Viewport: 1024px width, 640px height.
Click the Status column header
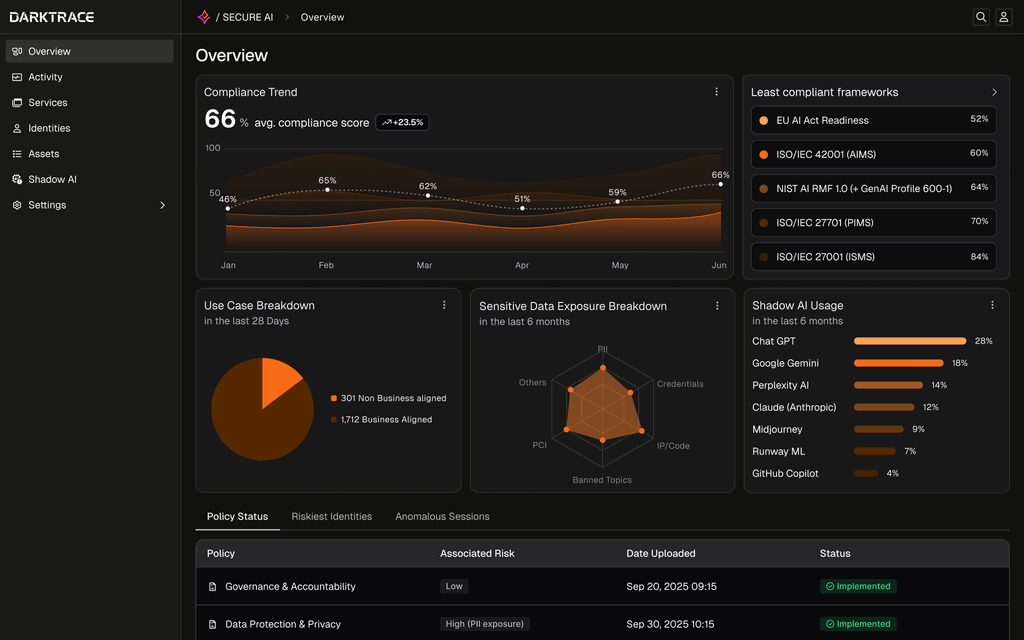point(835,553)
